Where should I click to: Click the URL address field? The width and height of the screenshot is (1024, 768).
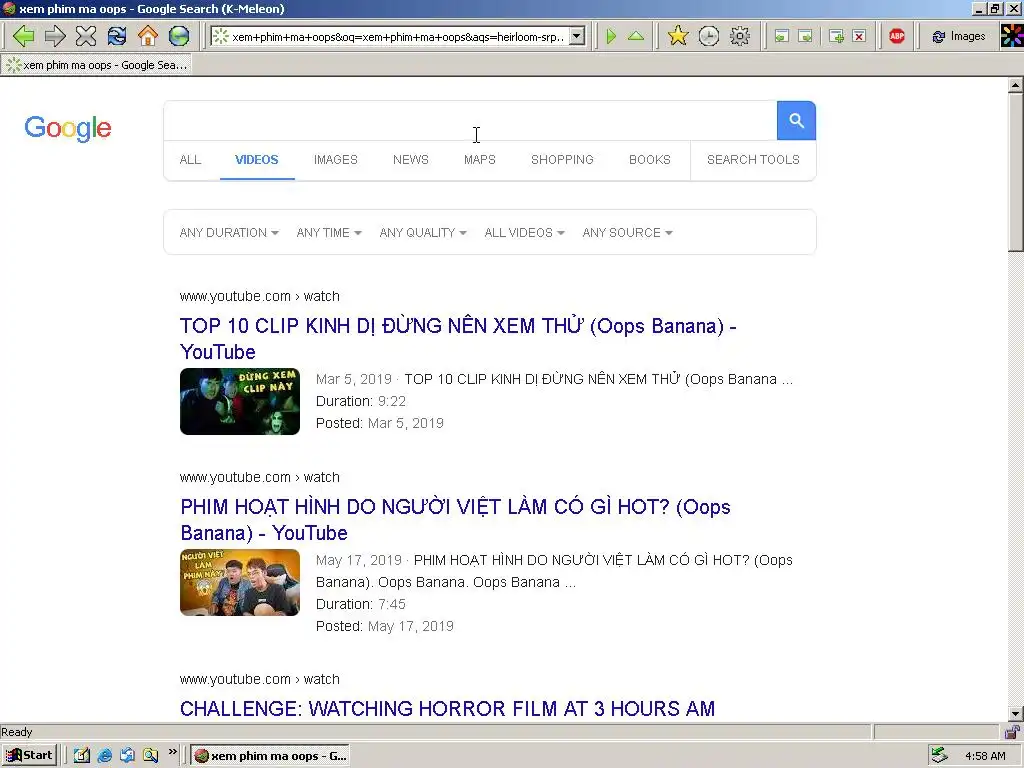[x=397, y=37]
